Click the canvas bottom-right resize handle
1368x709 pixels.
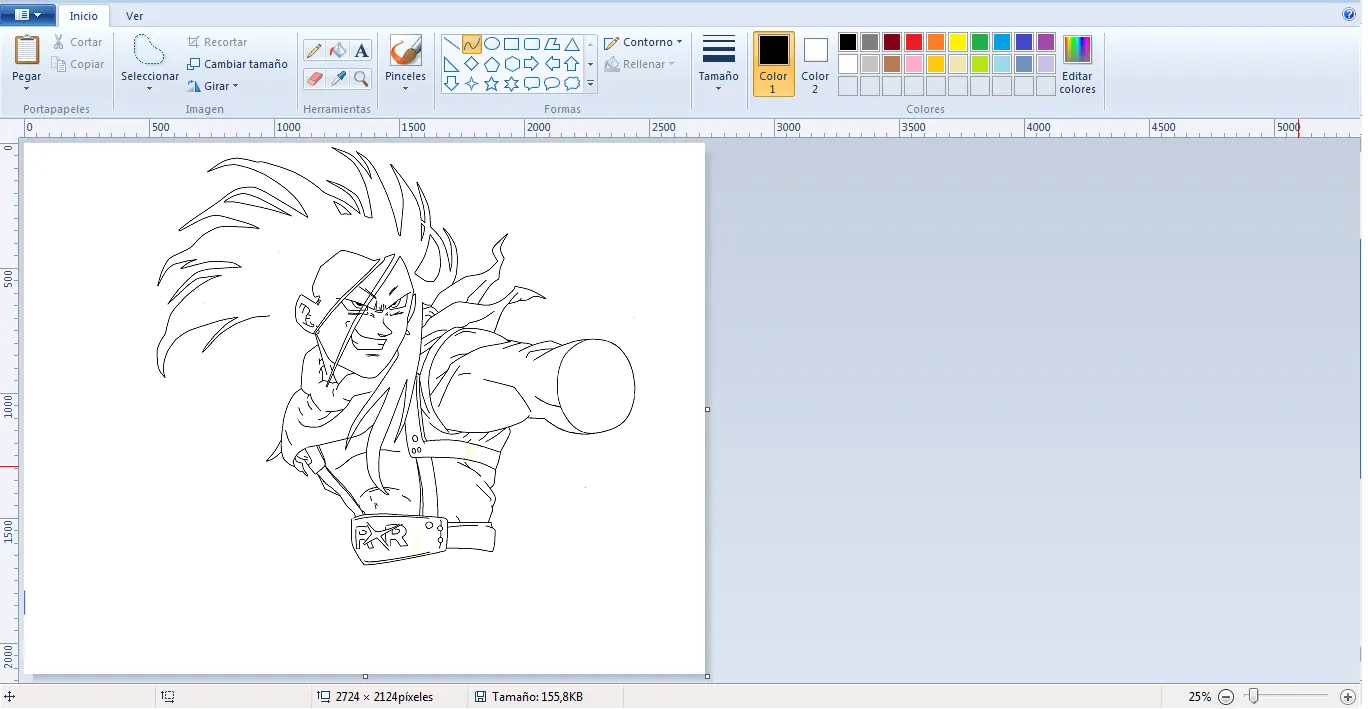[708, 677]
